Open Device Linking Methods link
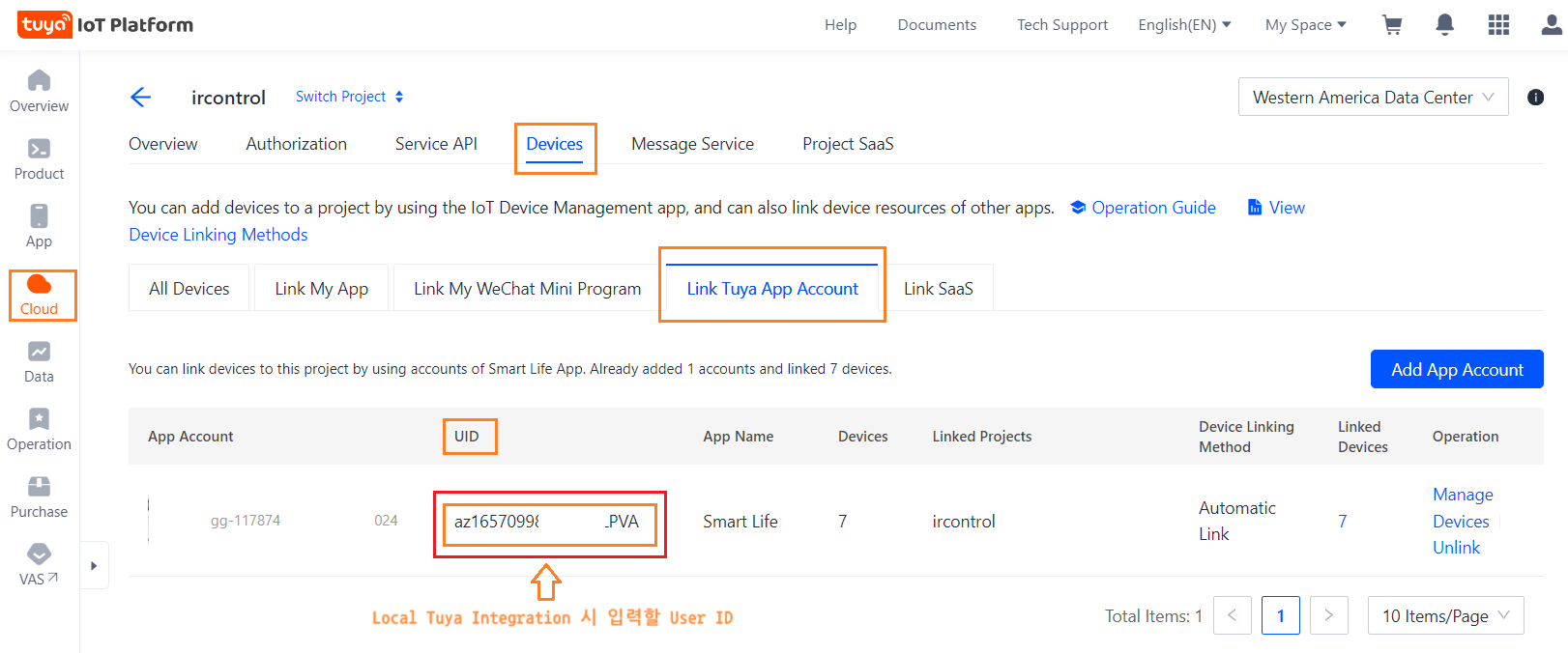Screen dimensions: 1568x653 point(218,235)
